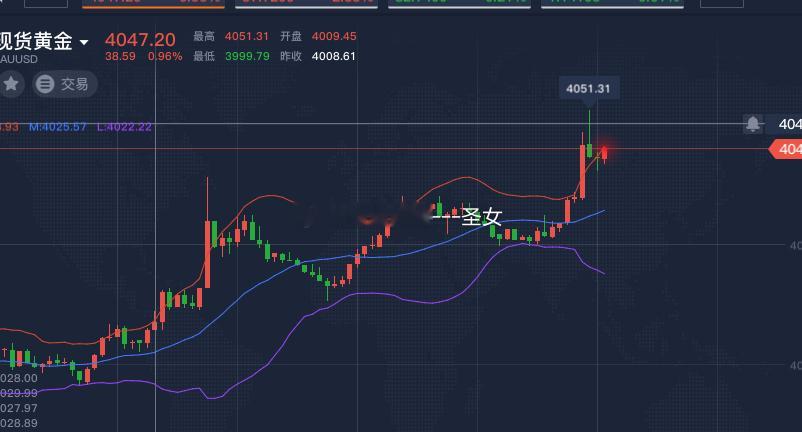
Task: Expand the 现货黄金 instrument dropdown arrow
Action: point(84,42)
